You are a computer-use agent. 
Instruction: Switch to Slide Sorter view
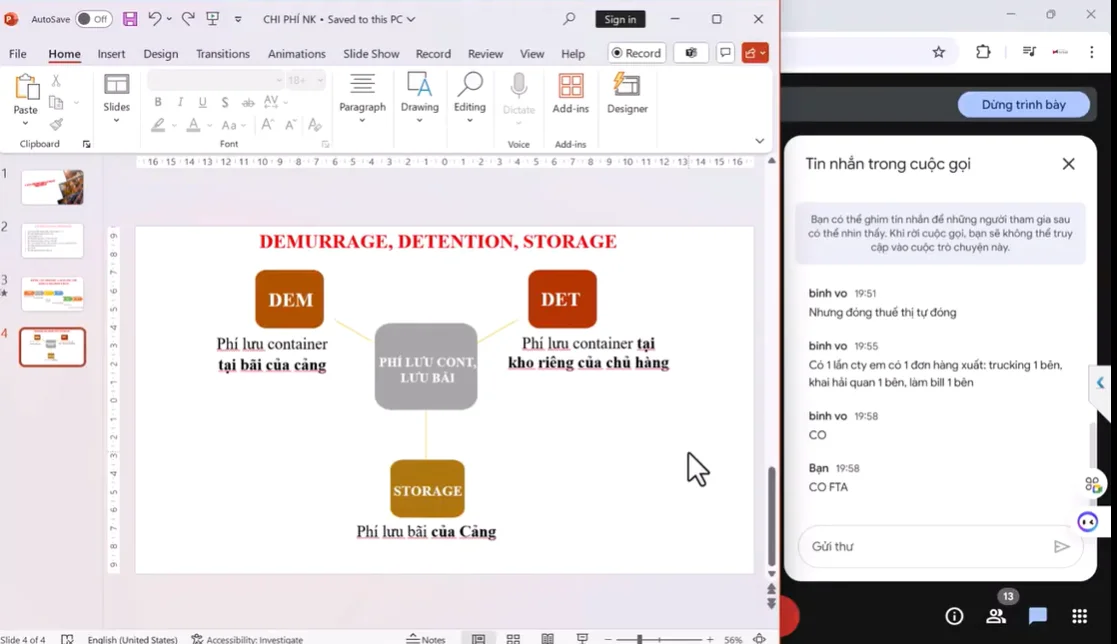513,639
